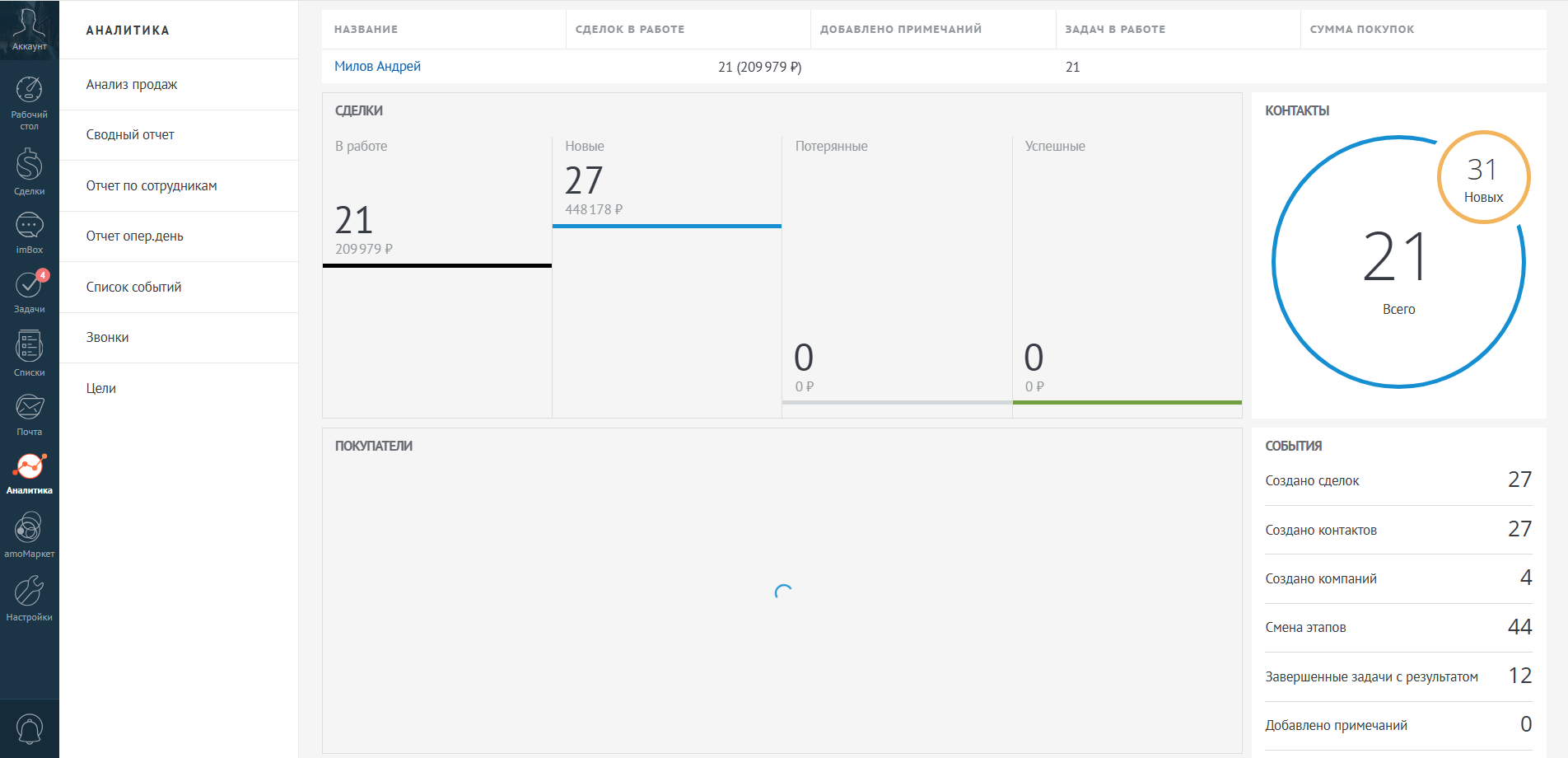Open the Account profile icon

tap(29, 29)
